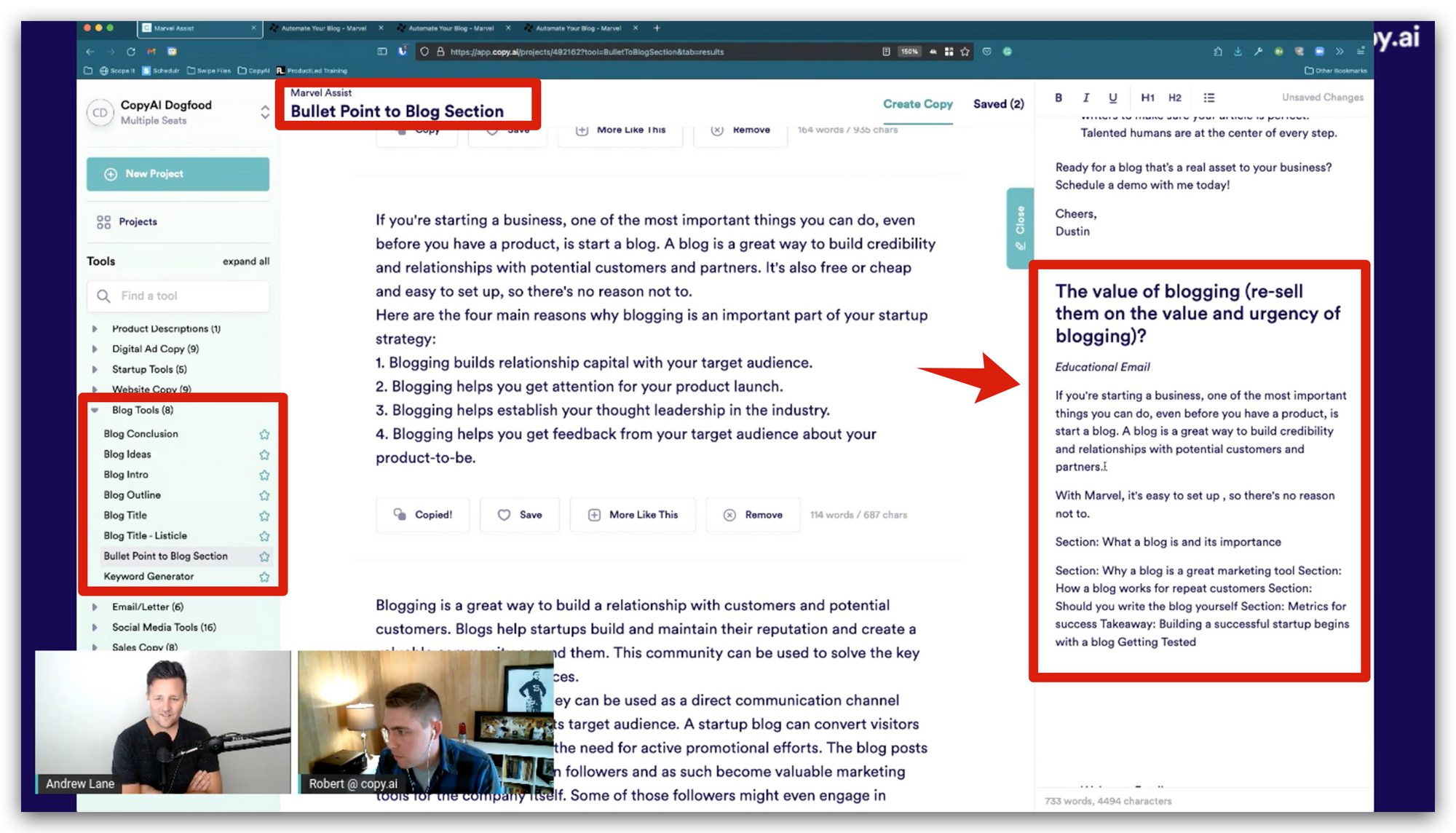The width and height of the screenshot is (1456, 833).
Task: Select the first Automate Your Blog tab
Action: click(x=324, y=28)
